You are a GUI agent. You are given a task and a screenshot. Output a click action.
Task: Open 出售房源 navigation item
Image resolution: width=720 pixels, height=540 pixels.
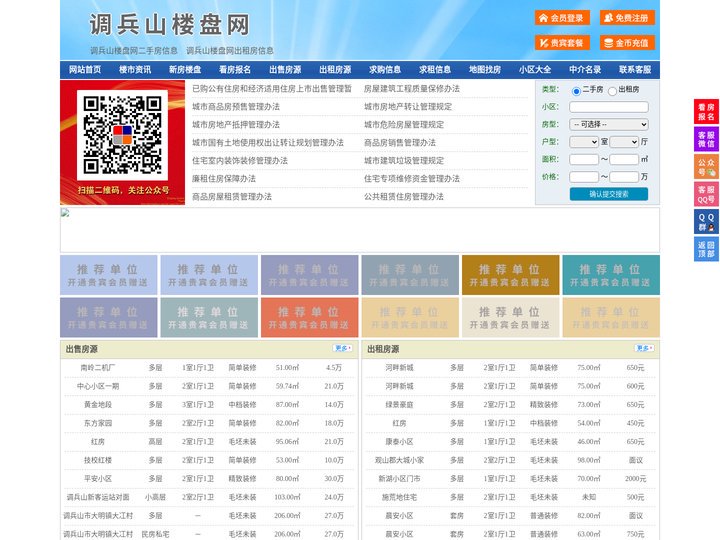click(285, 70)
